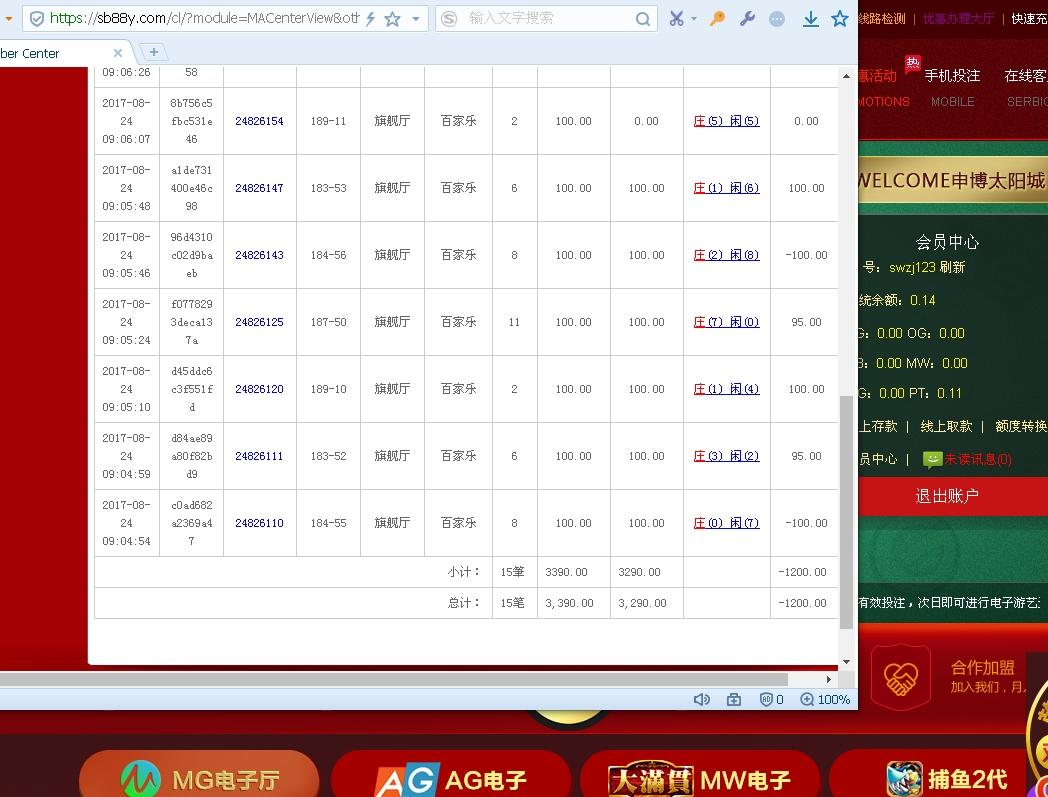The image size is (1048, 797).
Task: Open the key password manager icon
Action: tap(716, 17)
